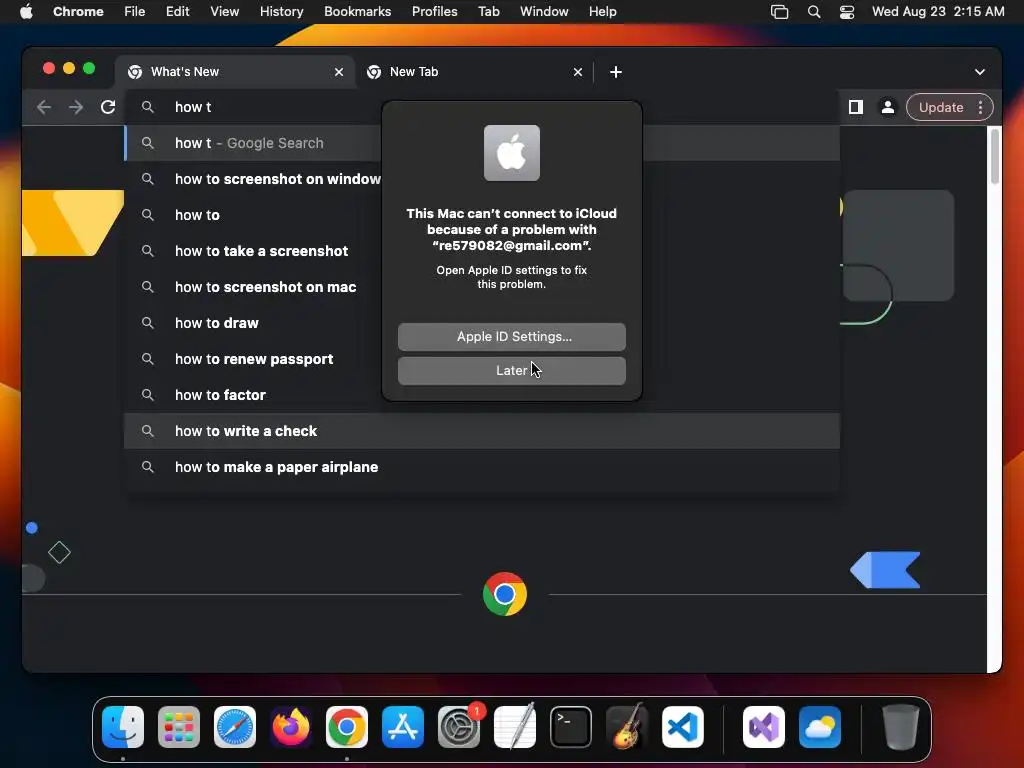
Task: Click the address bar text 'how t'
Action: [193, 107]
